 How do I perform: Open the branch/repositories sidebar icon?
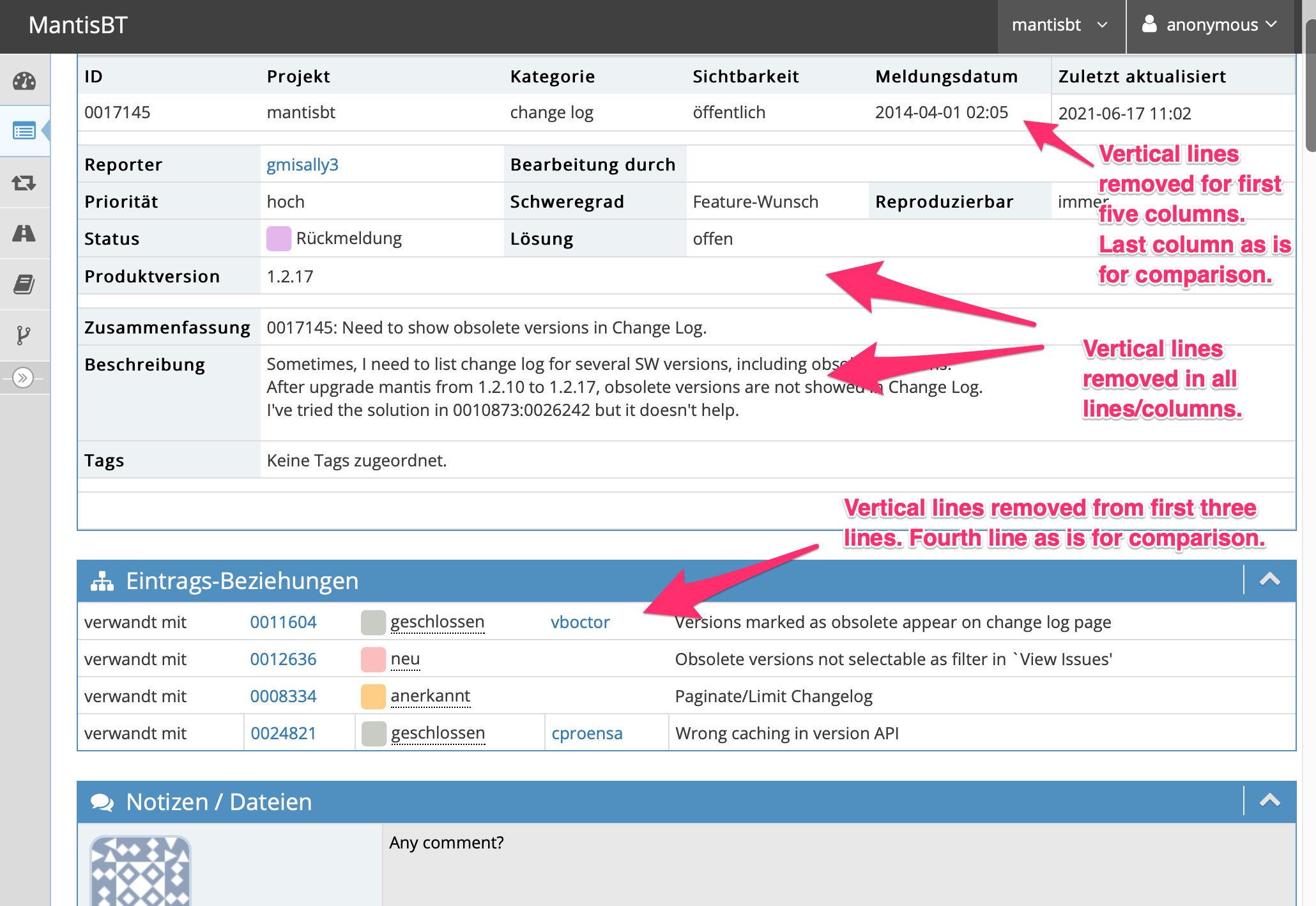coord(23,335)
